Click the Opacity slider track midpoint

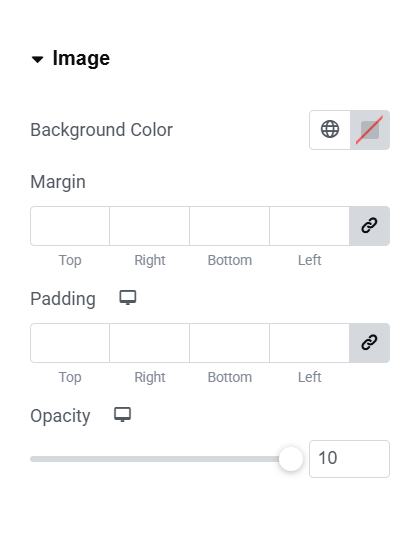(166, 459)
